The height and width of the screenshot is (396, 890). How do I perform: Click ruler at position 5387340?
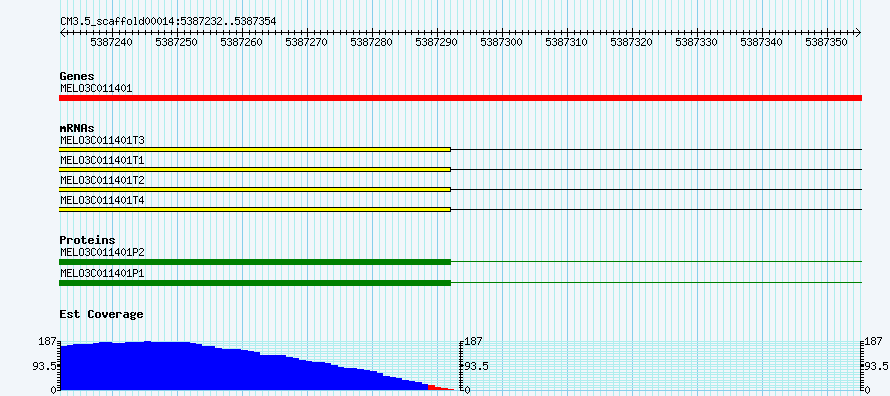click(762, 42)
